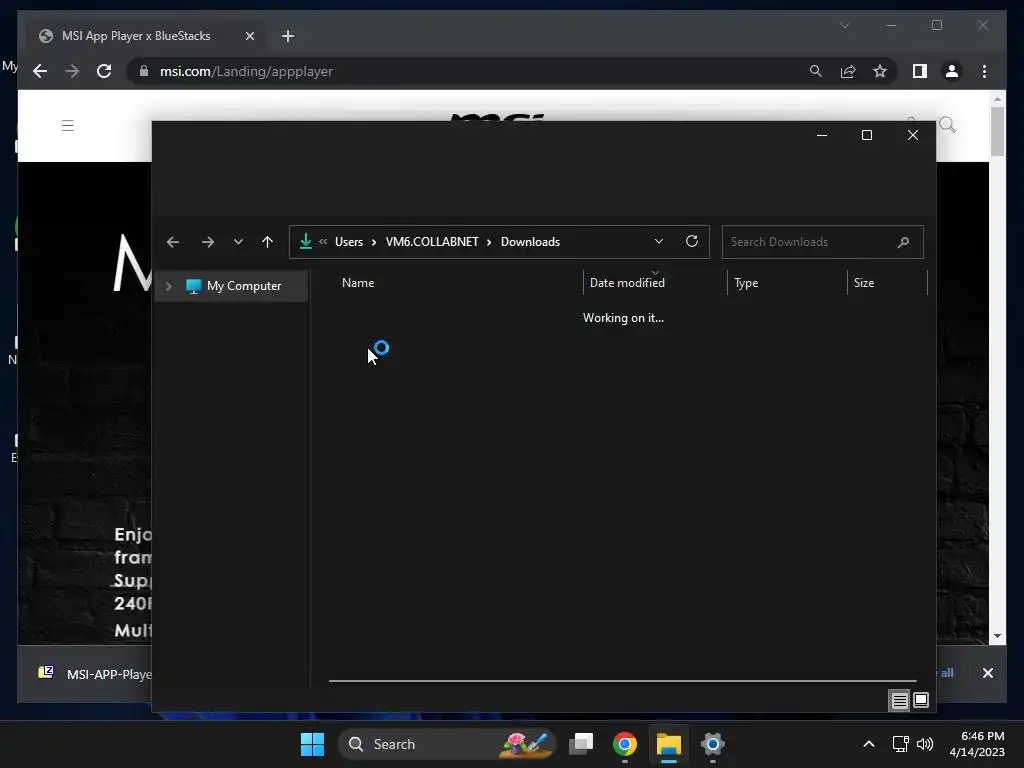Sort by Size column header
This screenshot has width=1024, height=768.
(864, 283)
